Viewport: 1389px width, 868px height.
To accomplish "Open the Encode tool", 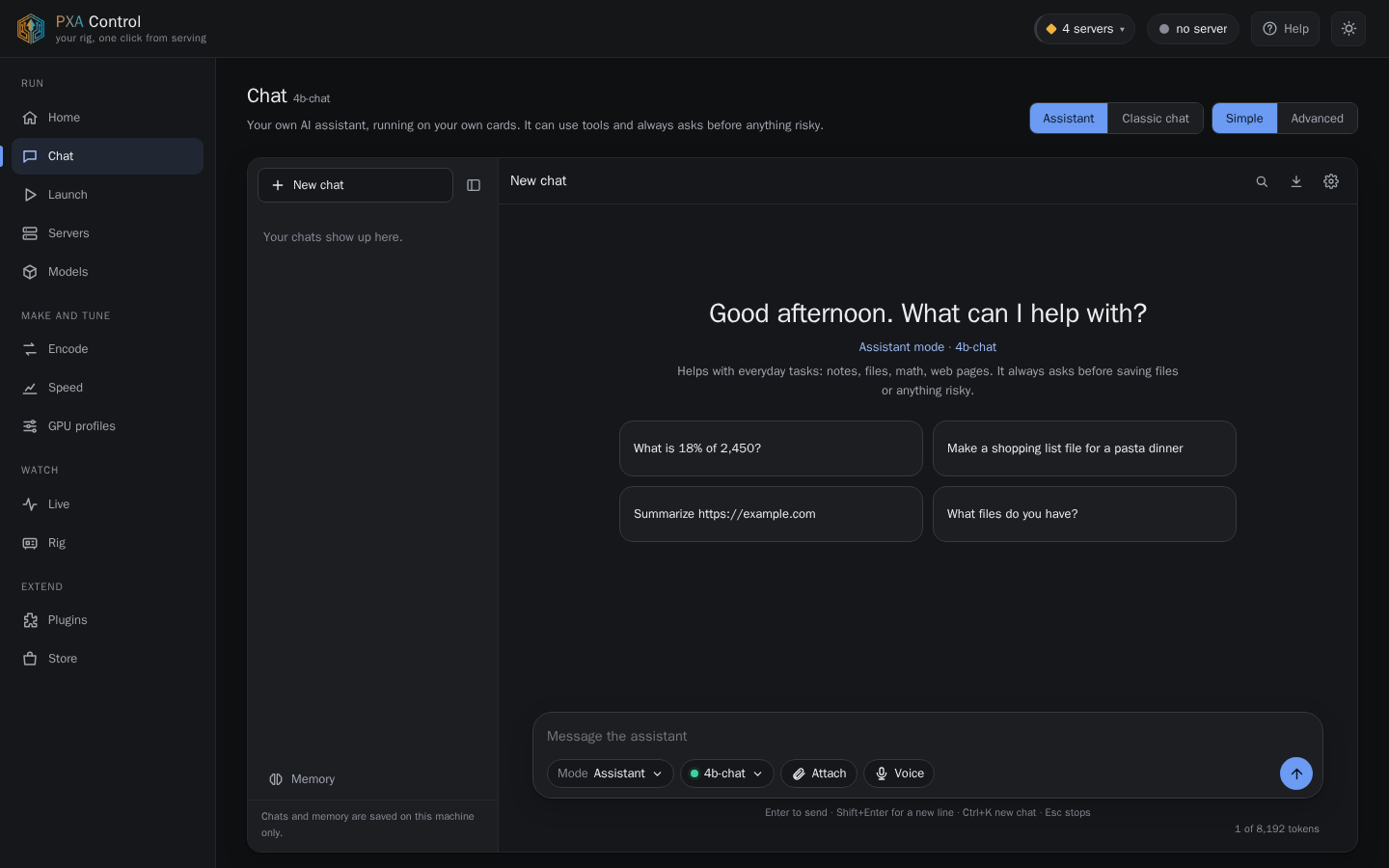I will (x=107, y=349).
